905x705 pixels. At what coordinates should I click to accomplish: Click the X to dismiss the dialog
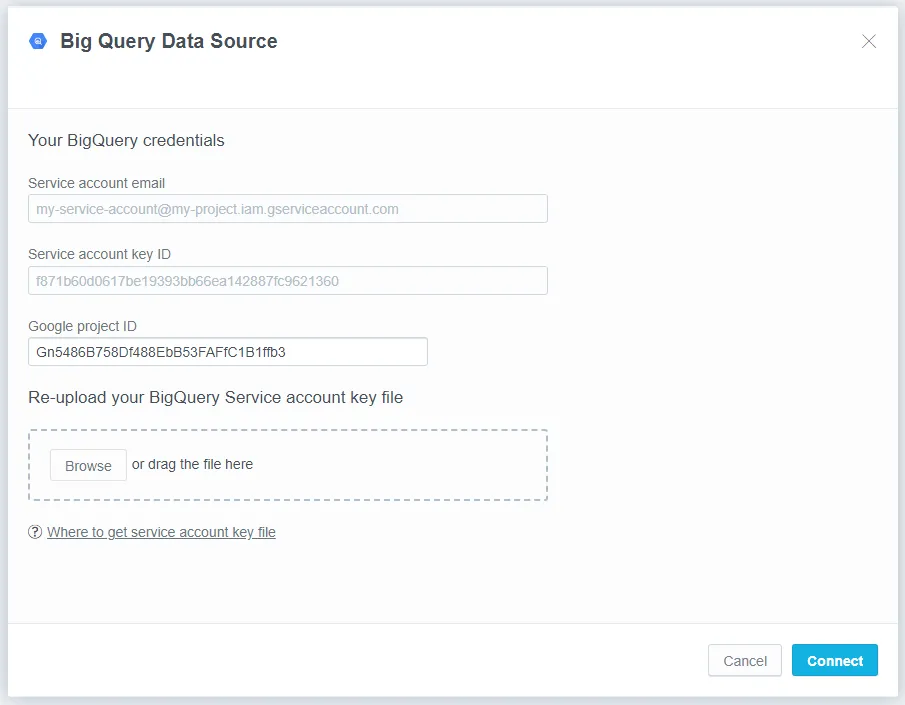(x=868, y=41)
